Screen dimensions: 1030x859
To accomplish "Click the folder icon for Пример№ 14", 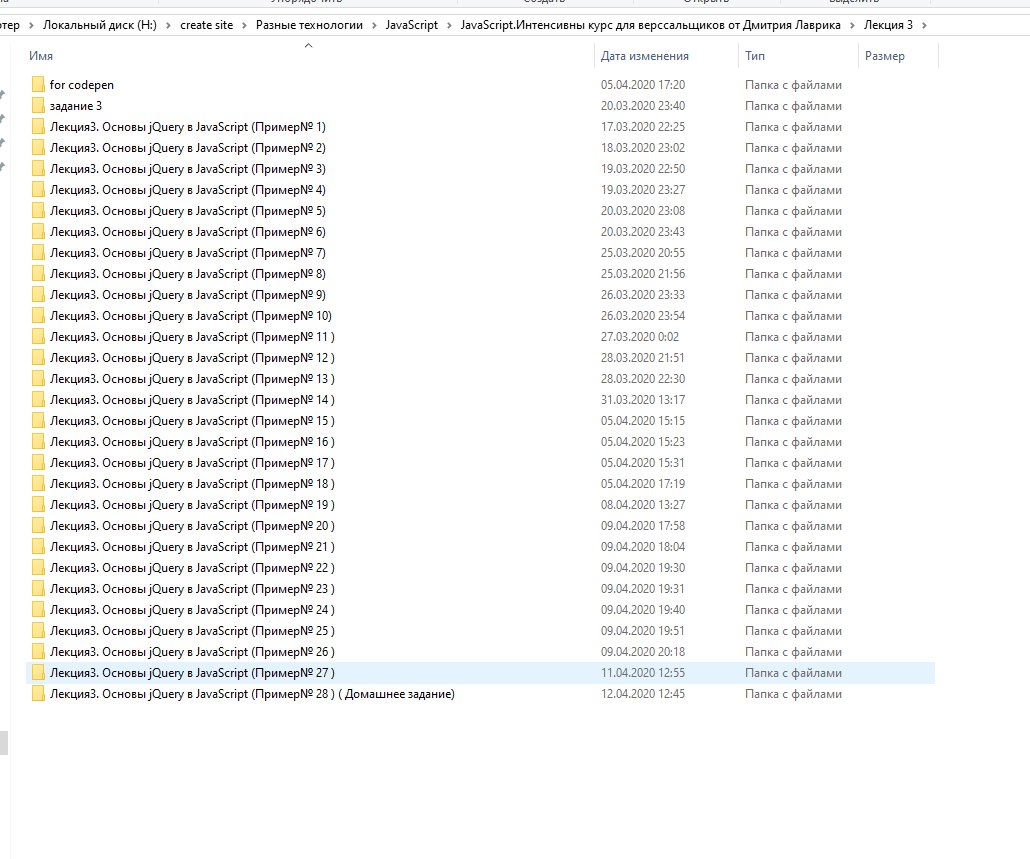I will click(x=38, y=400).
